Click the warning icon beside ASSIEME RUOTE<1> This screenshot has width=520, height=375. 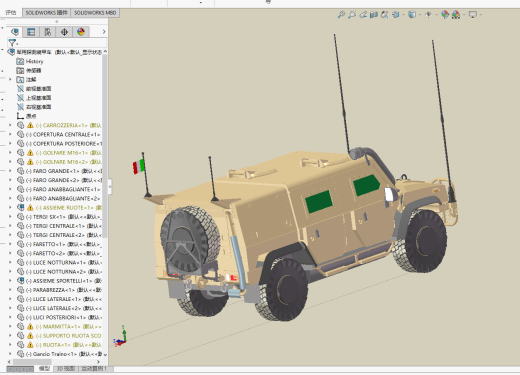click(30, 208)
